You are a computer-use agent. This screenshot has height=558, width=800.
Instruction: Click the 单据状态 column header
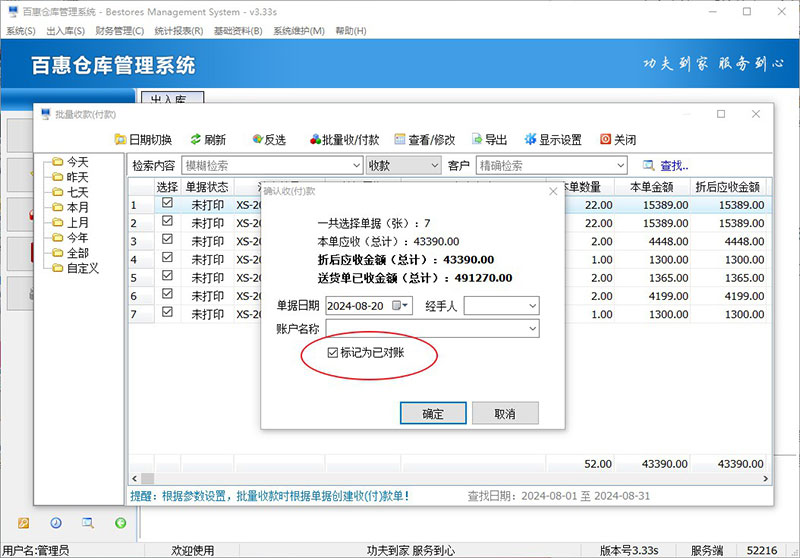click(207, 187)
